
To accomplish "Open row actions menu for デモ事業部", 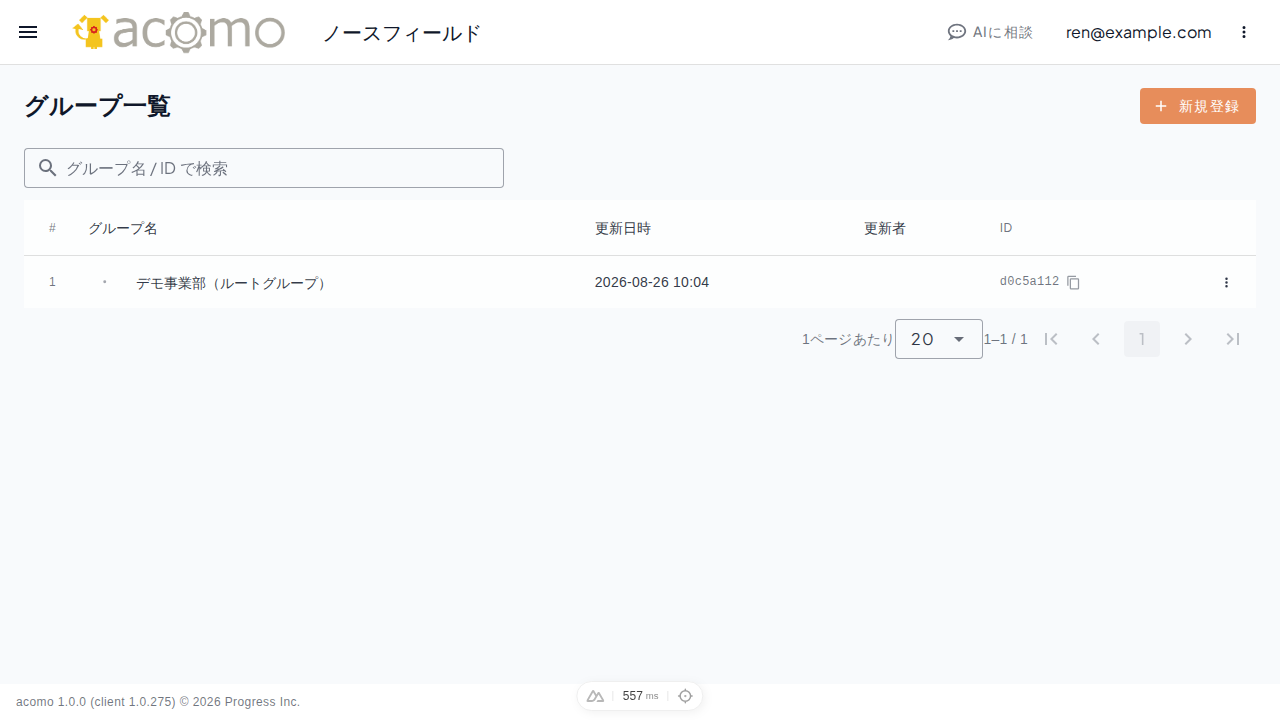I will click(x=1226, y=282).
